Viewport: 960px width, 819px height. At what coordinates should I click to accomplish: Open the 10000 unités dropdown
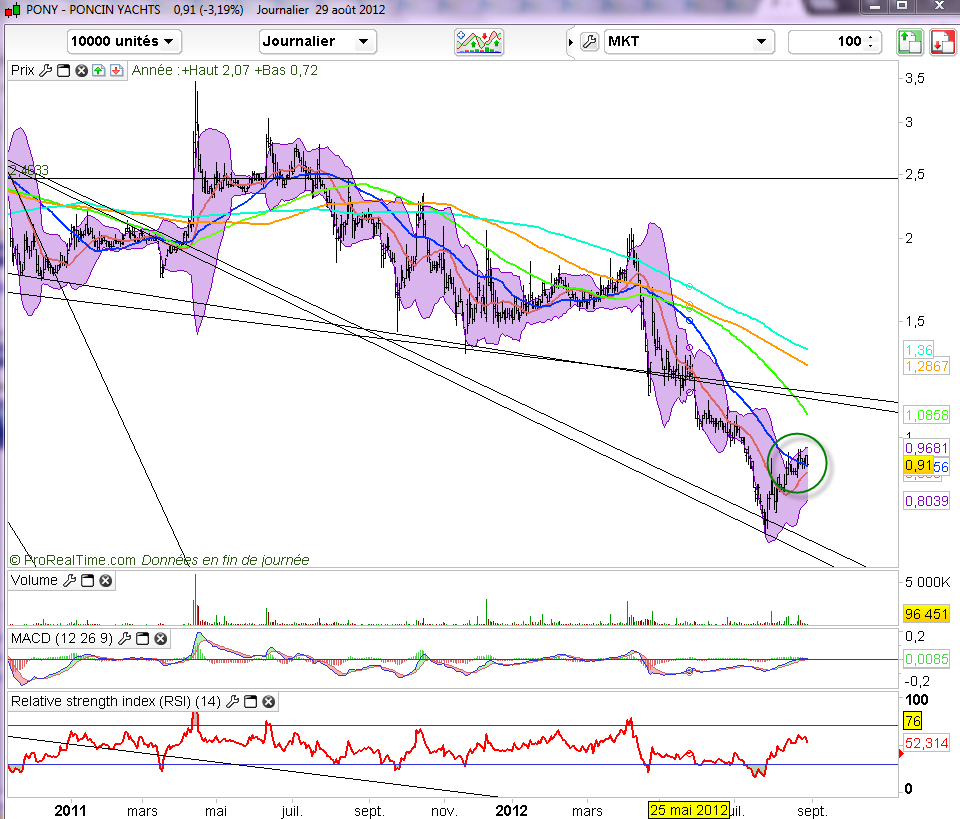tap(124, 42)
